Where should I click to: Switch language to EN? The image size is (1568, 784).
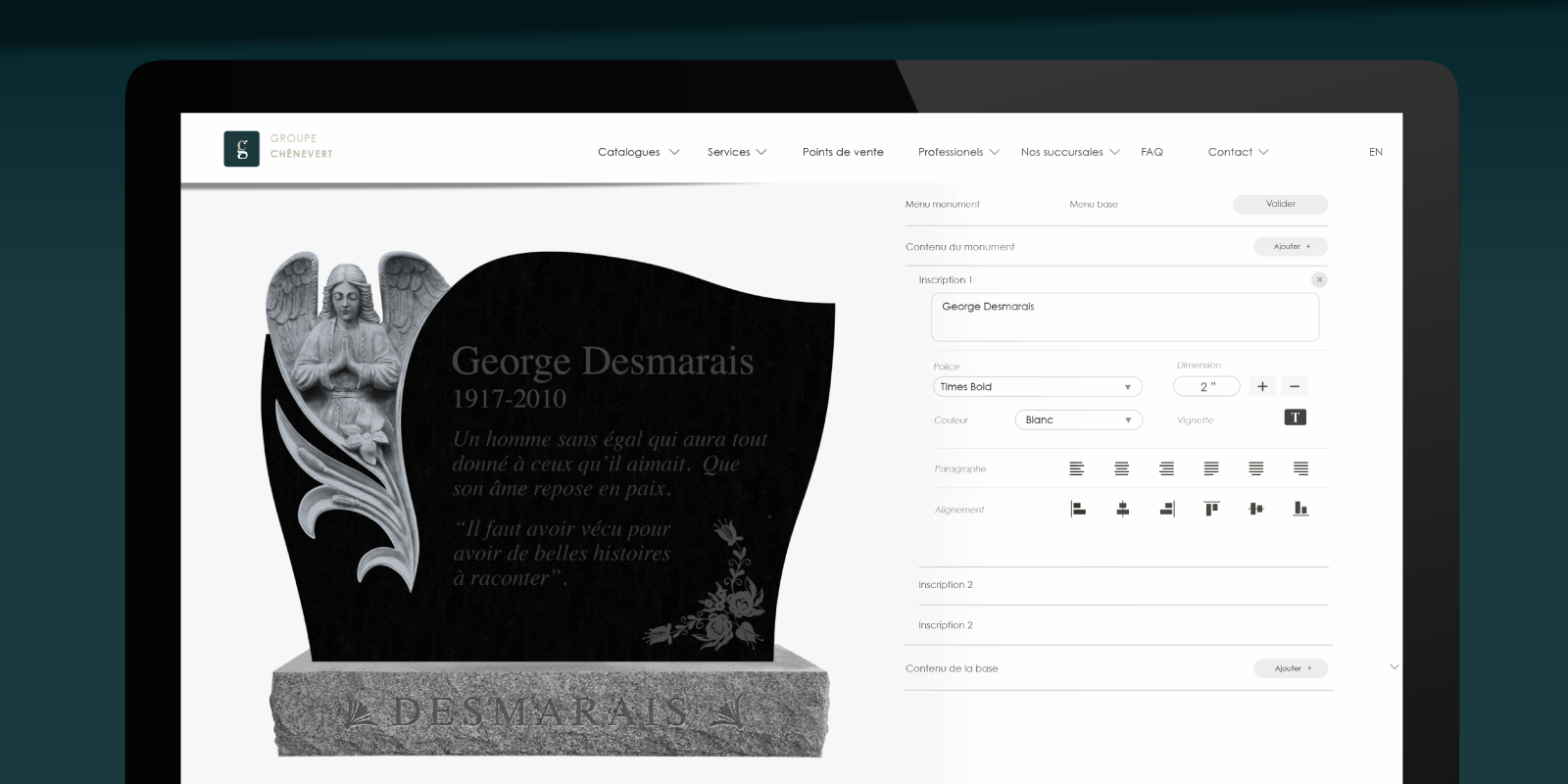pos(1376,152)
